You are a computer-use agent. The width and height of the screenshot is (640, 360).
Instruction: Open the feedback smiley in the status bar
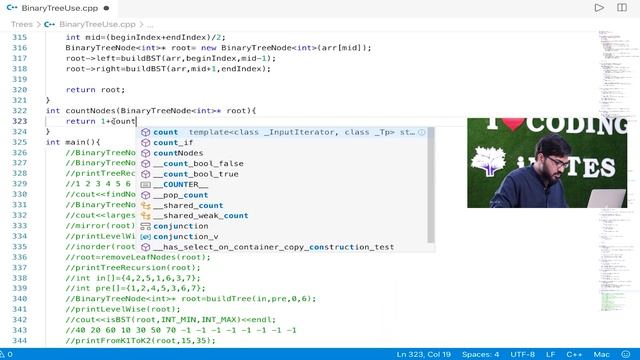625,354
